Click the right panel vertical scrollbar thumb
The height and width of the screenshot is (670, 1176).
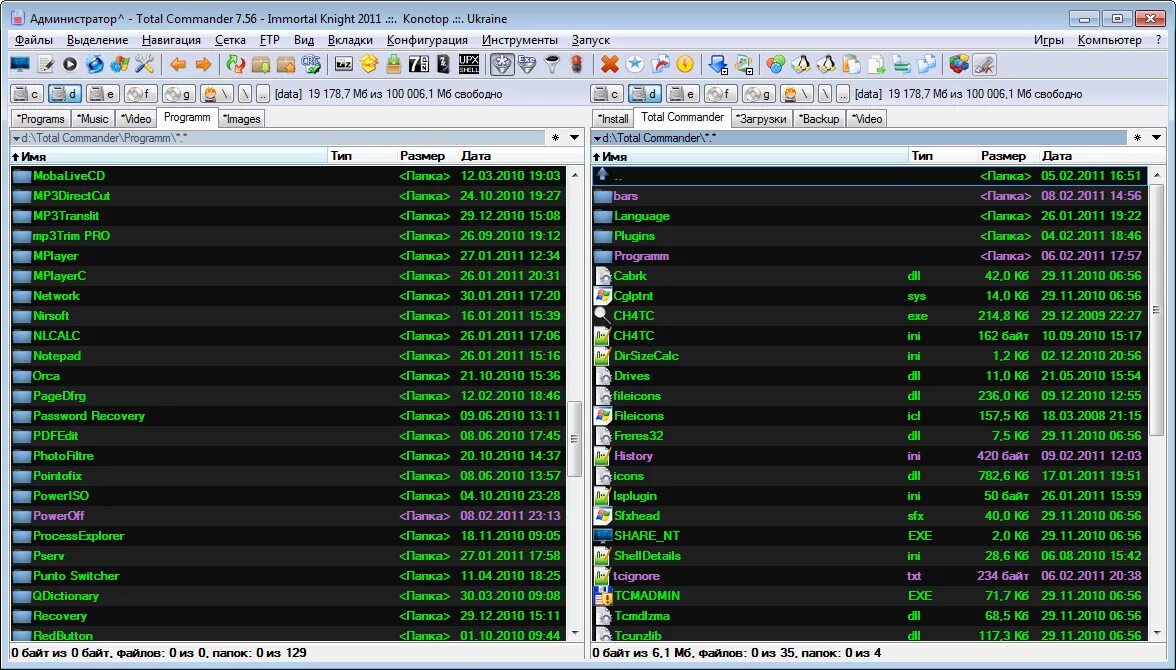point(1156,310)
